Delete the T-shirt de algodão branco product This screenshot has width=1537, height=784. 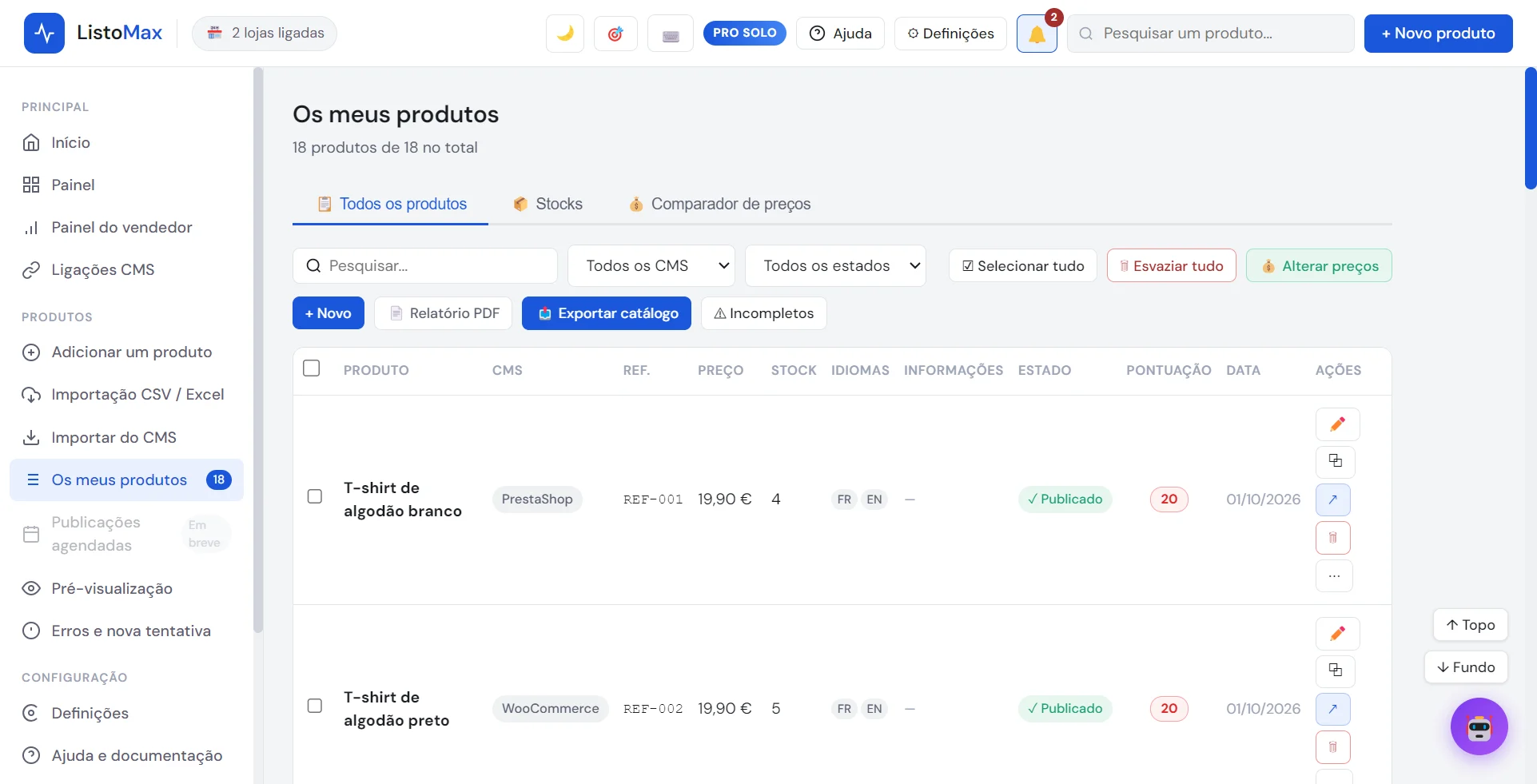[1332, 538]
